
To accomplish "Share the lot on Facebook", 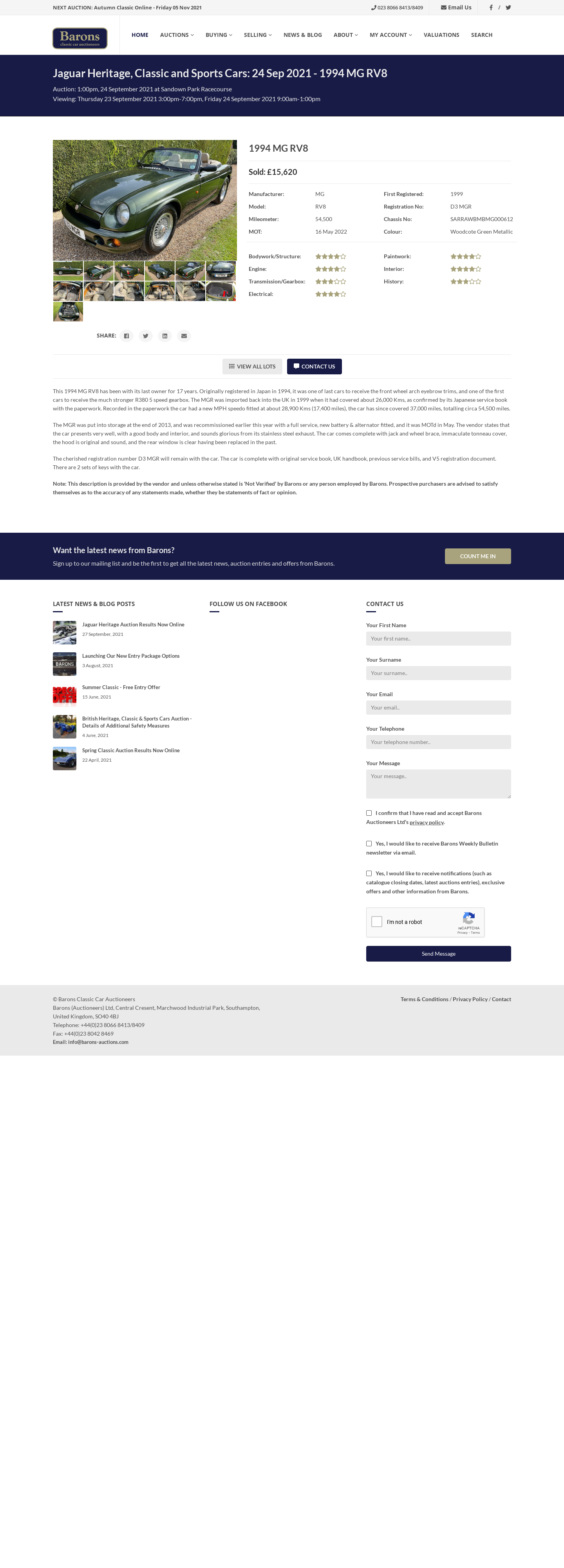I will [127, 336].
